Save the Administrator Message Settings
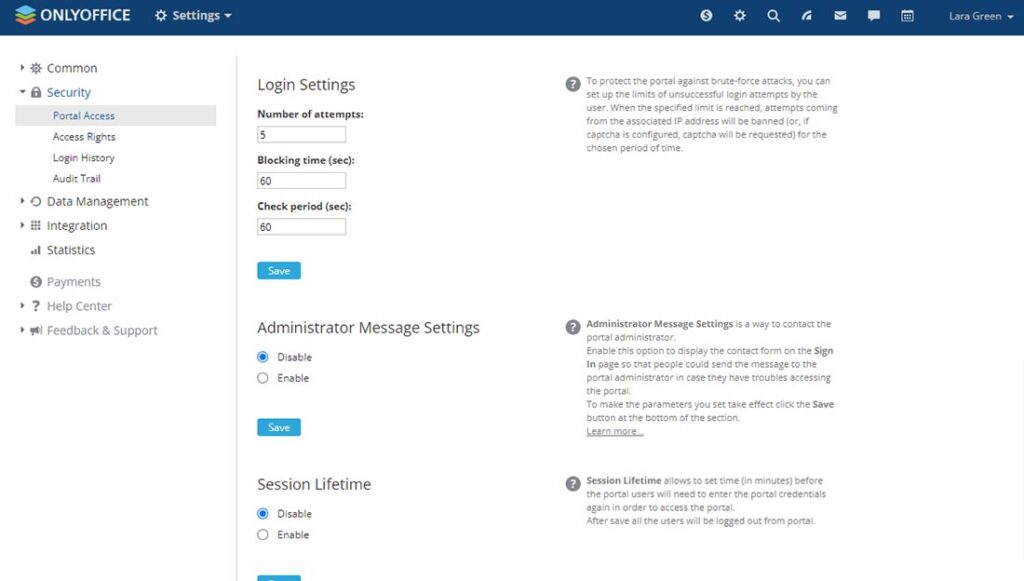This screenshot has width=1024, height=581. tap(279, 428)
